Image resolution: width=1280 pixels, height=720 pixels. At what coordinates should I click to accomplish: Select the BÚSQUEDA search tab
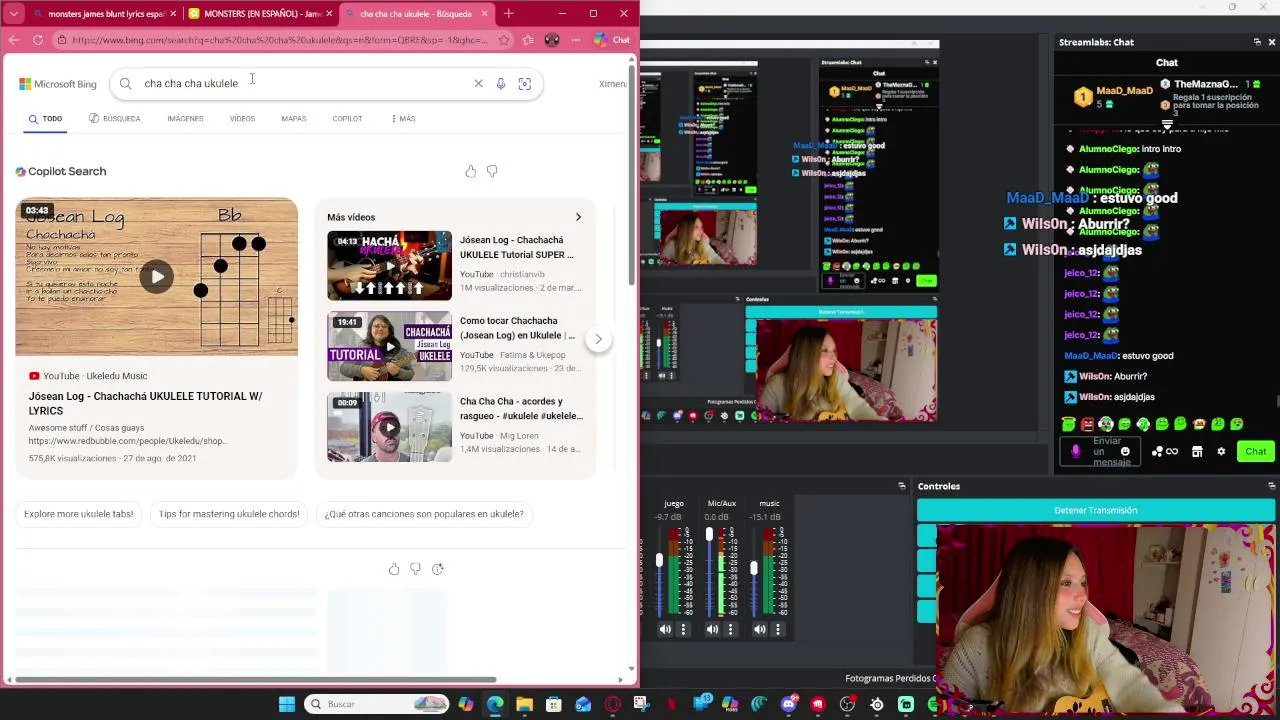[114, 118]
